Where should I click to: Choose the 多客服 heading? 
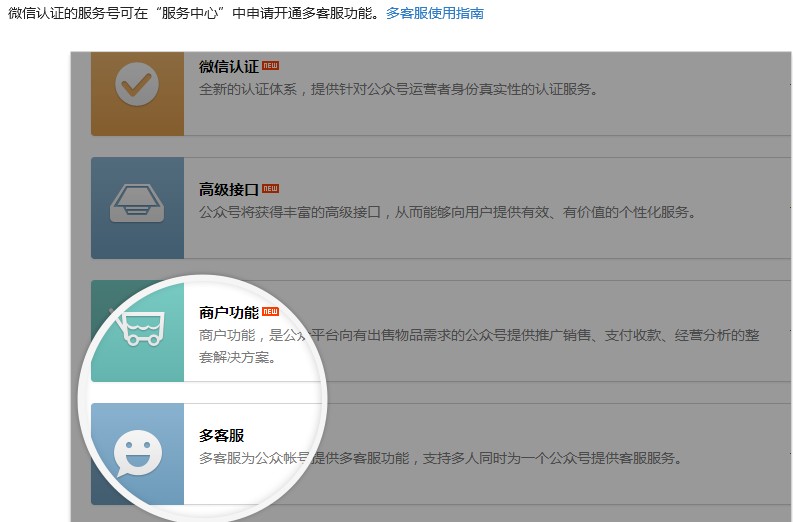tap(221, 436)
